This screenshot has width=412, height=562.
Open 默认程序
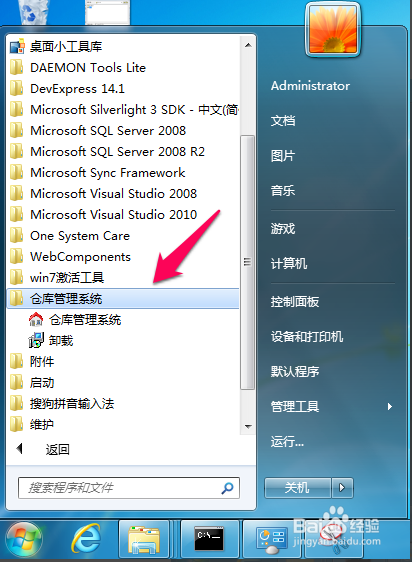(x=295, y=372)
